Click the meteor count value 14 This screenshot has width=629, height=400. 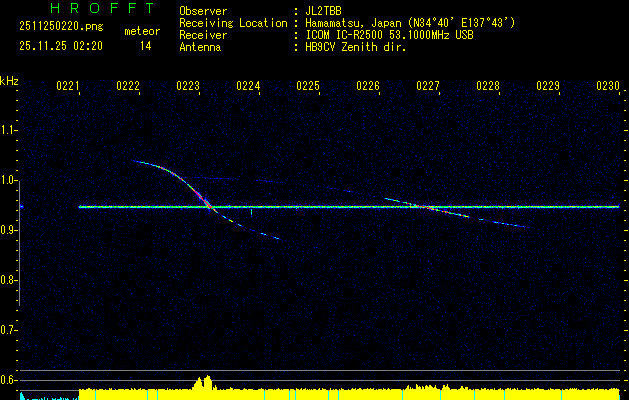(x=146, y=46)
